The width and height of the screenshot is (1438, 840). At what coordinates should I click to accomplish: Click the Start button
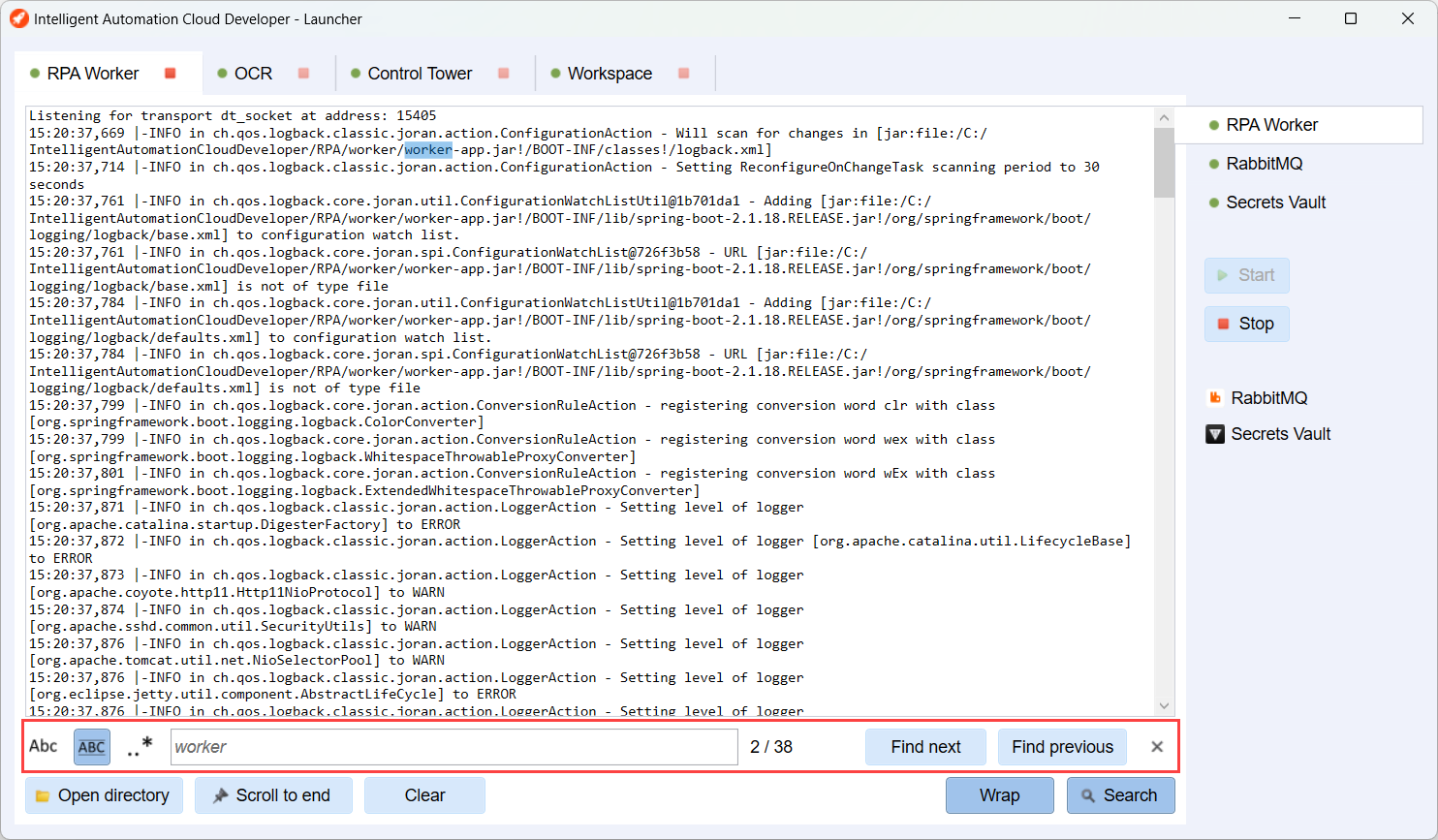click(1246, 275)
